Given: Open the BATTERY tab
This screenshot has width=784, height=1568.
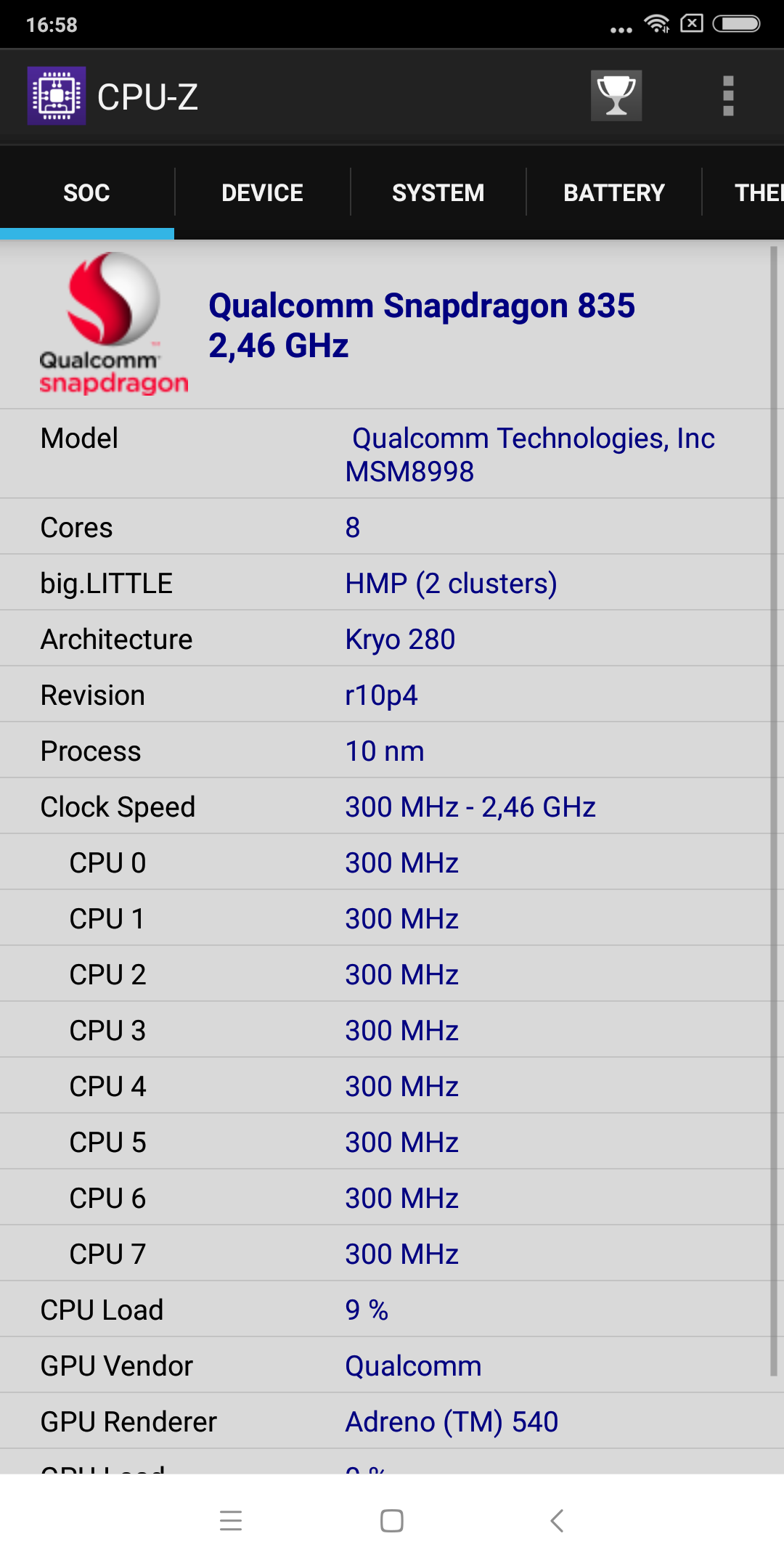Looking at the screenshot, I should pos(614,193).
